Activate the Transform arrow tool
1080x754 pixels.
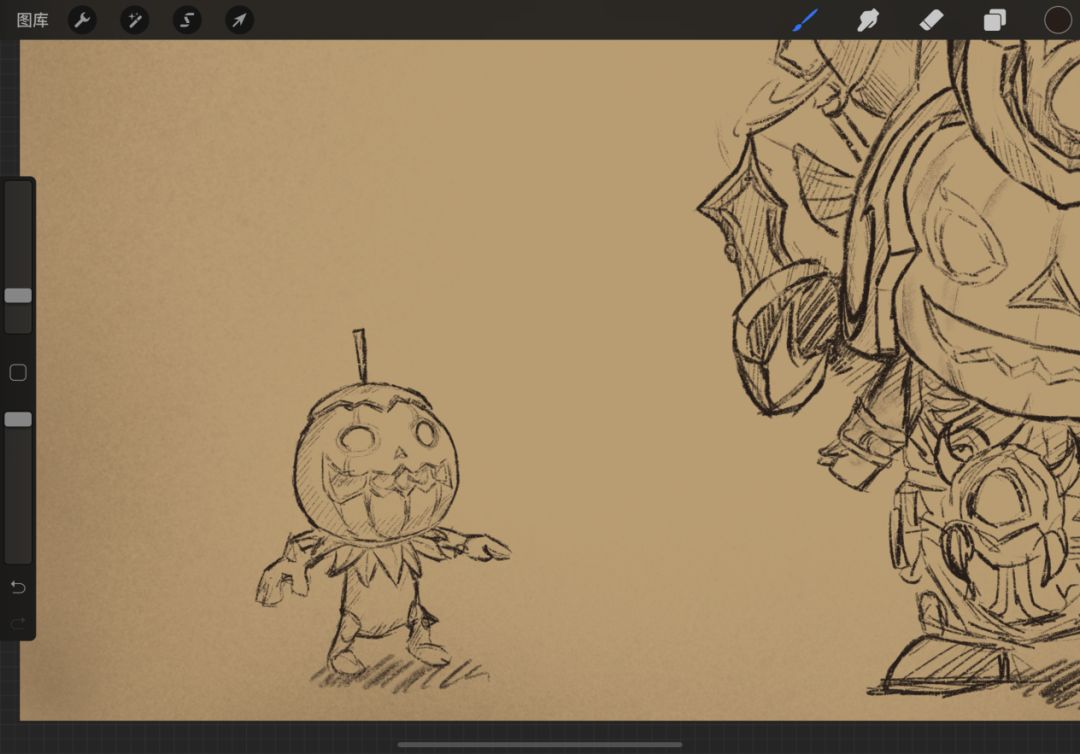click(239, 20)
